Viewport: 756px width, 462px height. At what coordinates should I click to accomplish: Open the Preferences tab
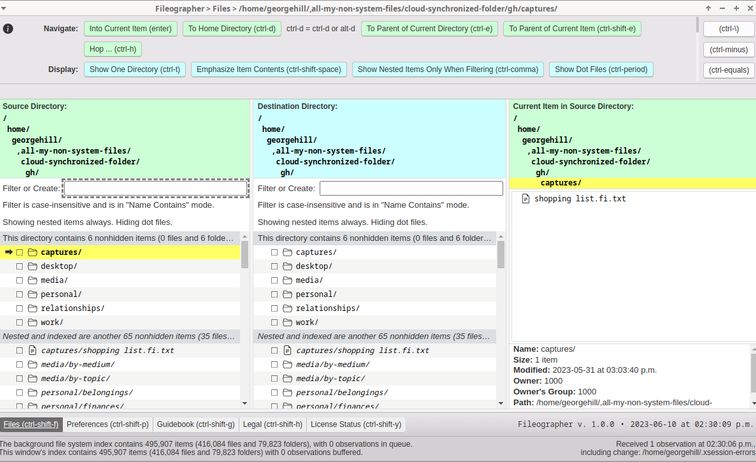tap(107, 424)
